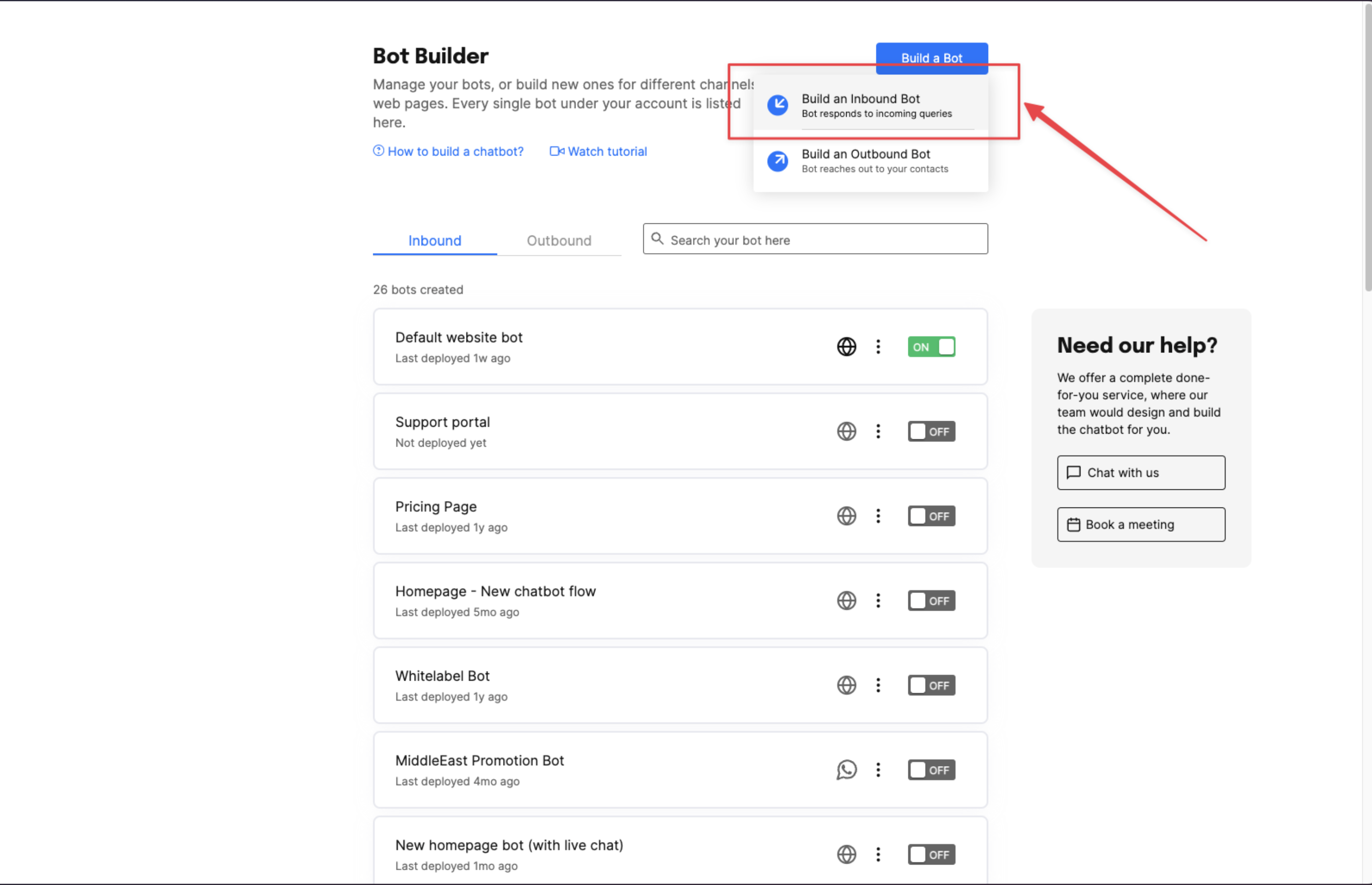Enable the Support portal bot toggle

931,431
